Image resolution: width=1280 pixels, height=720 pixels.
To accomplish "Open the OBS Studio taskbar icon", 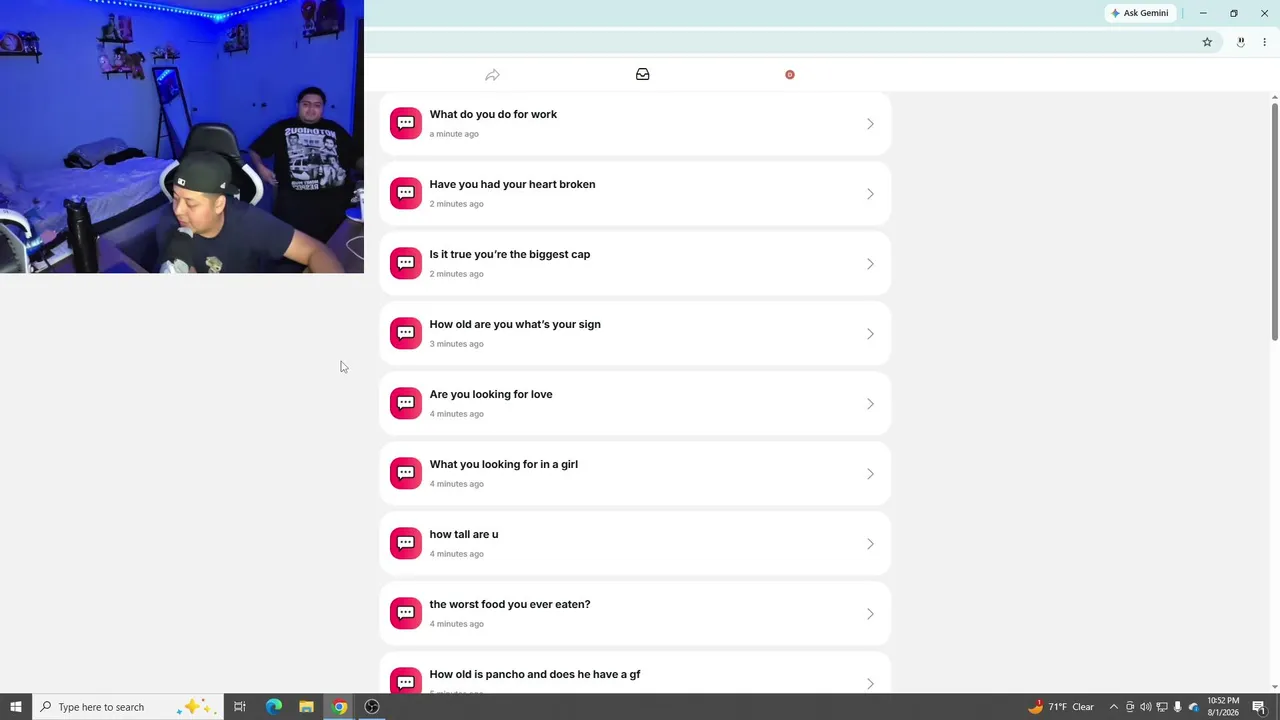I will coord(372,707).
